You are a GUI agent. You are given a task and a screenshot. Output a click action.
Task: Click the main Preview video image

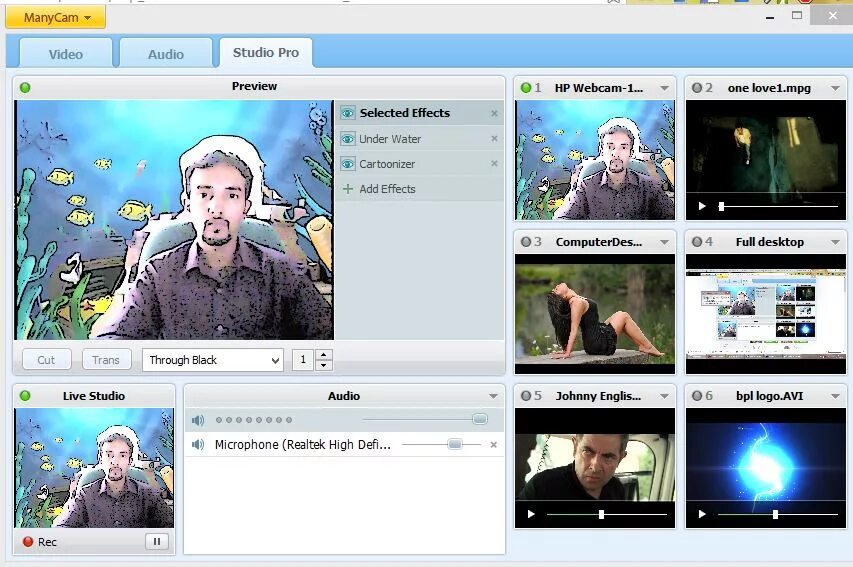pyautogui.click(x=174, y=220)
